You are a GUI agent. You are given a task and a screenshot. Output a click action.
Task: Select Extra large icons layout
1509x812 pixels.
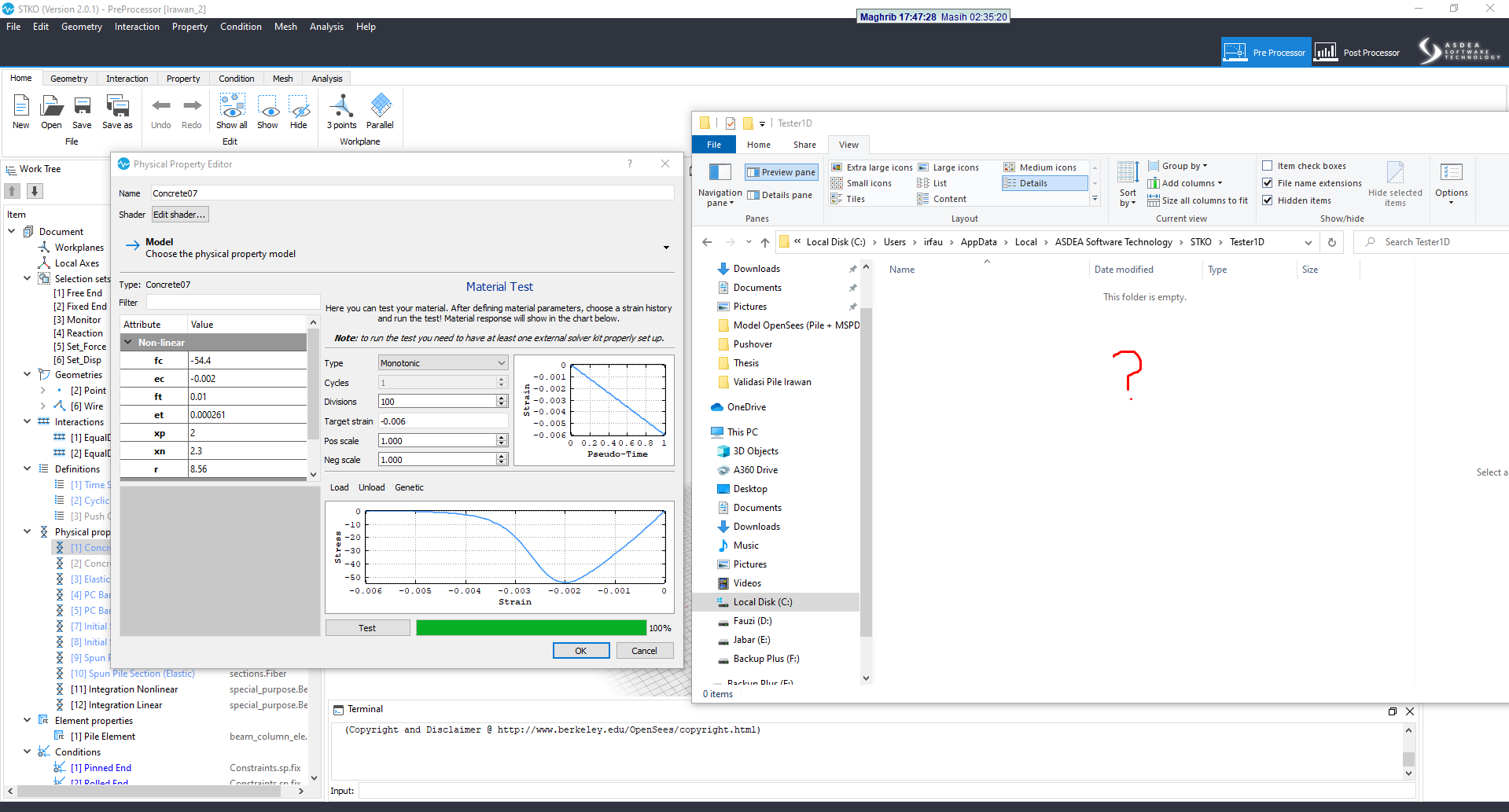(x=872, y=167)
